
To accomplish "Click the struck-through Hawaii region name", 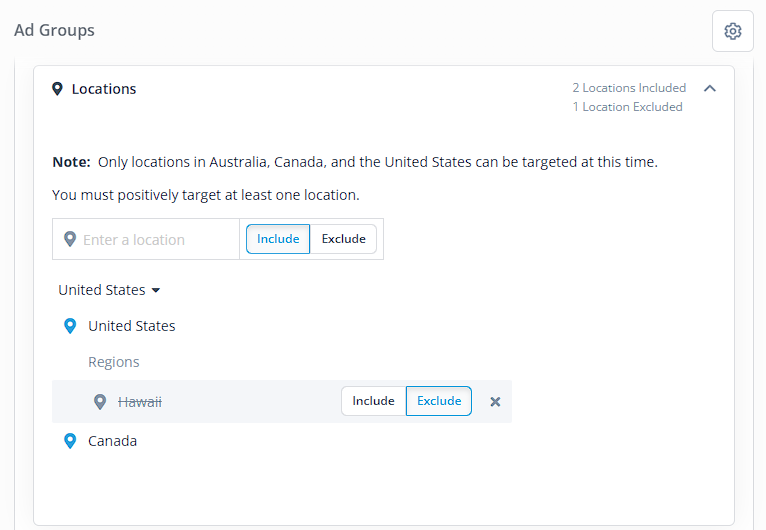I will (140, 402).
